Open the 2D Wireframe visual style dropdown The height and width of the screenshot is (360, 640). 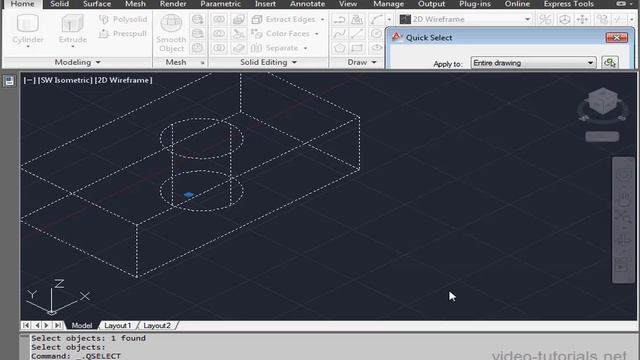[527, 19]
